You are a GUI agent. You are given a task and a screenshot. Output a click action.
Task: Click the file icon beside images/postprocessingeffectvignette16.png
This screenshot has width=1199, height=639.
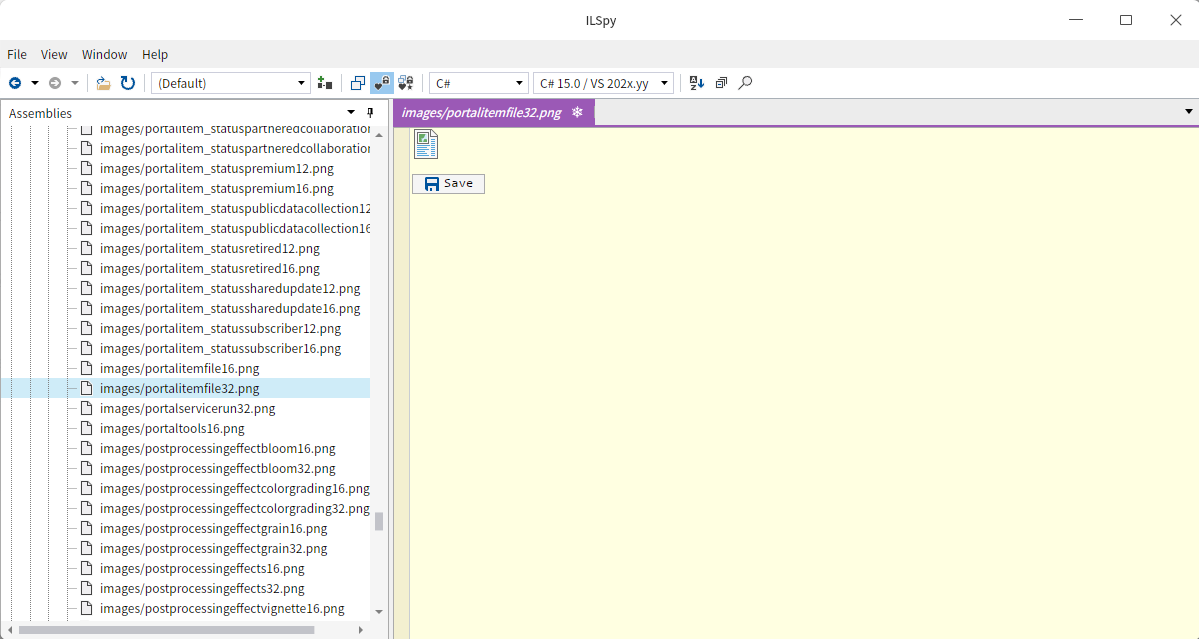(86, 608)
